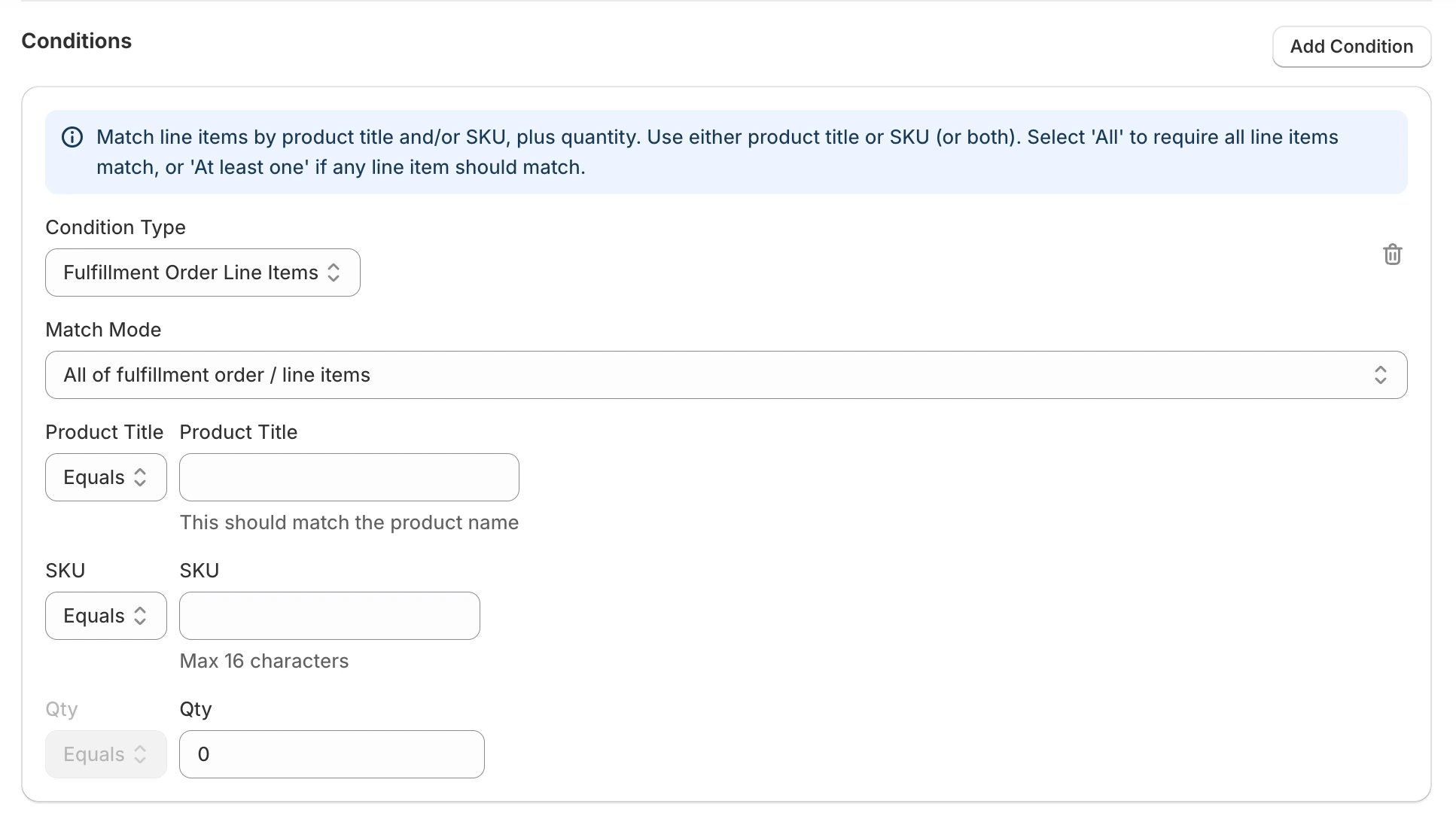Click the Qty input showing 0
The width and height of the screenshot is (1456, 813).
click(x=331, y=754)
